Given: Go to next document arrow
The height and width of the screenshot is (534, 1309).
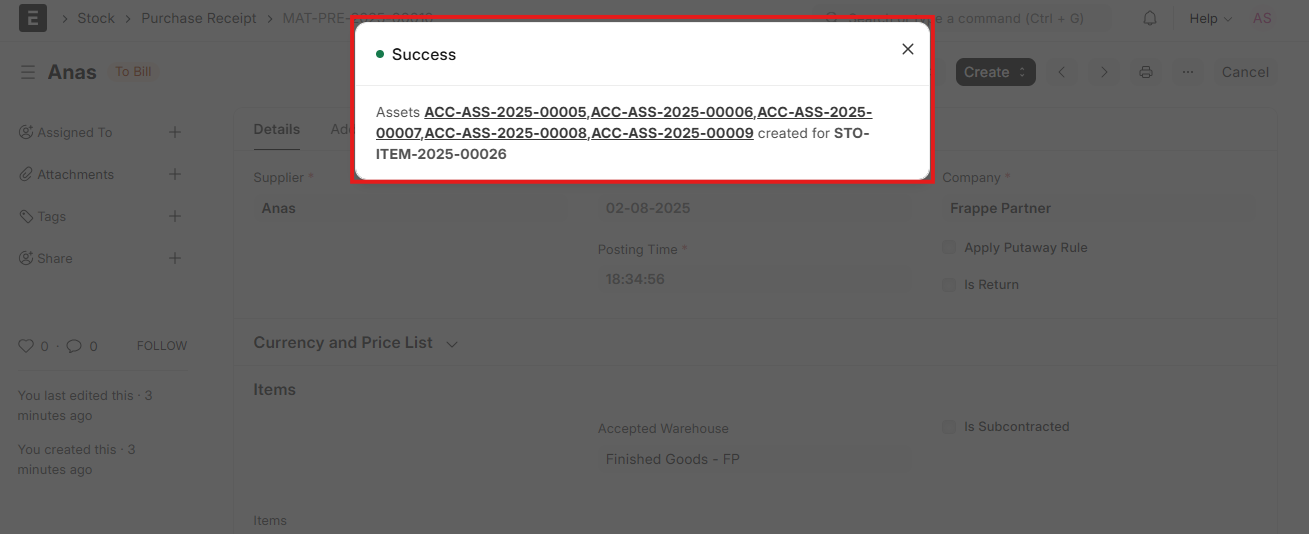Looking at the screenshot, I should [x=1104, y=72].
